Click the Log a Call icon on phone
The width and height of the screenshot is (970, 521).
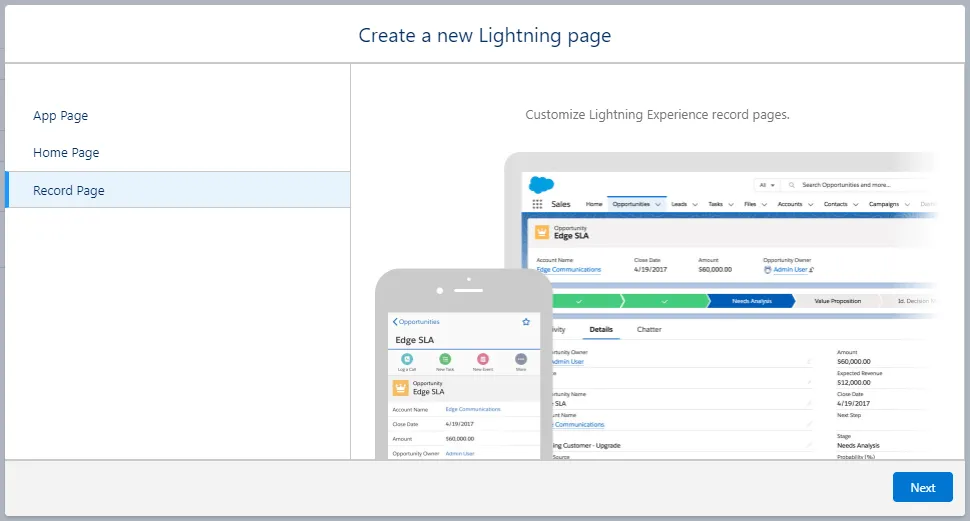click(407, 359)
